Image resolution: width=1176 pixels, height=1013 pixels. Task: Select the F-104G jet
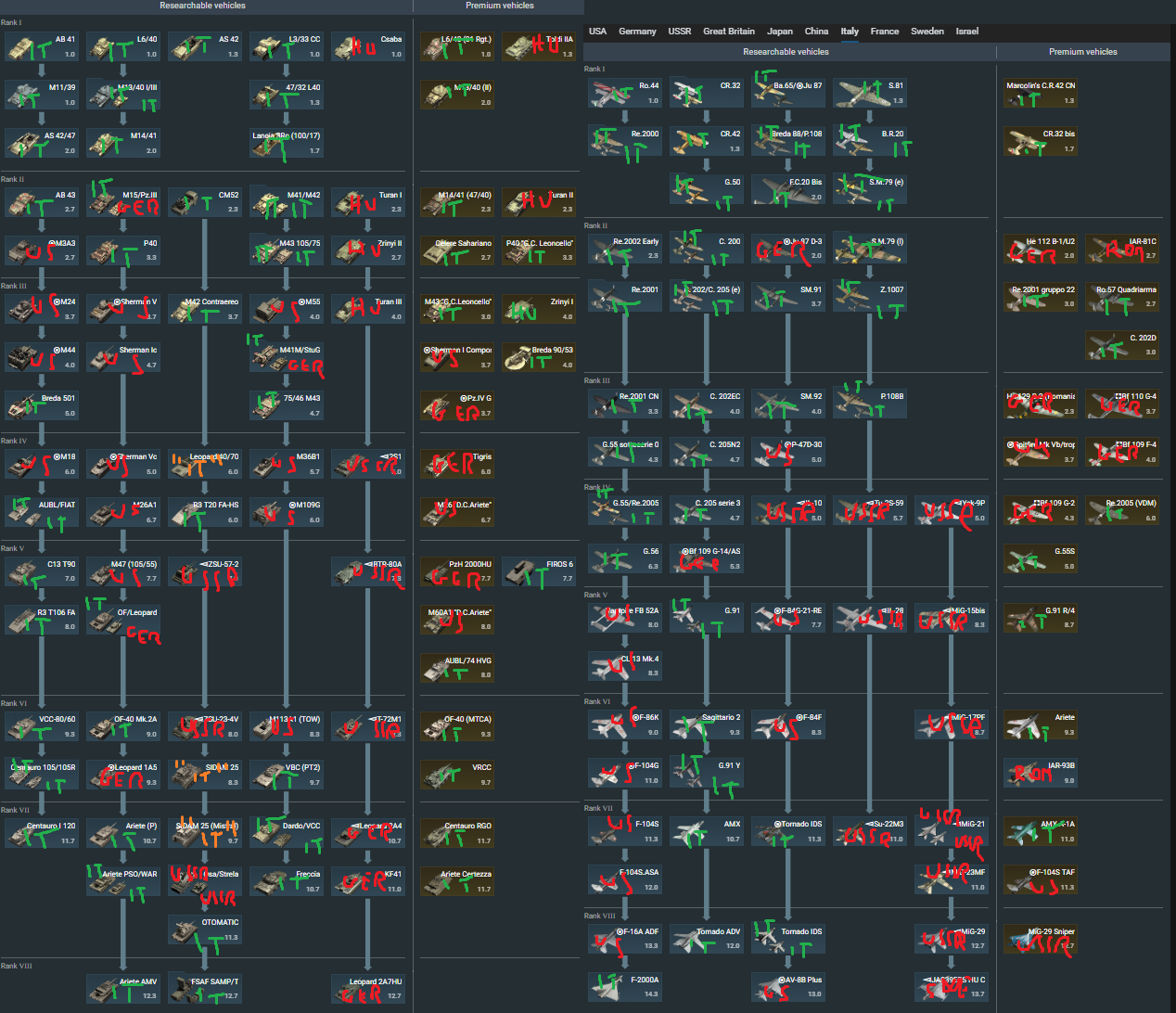[x=625, y=773]
